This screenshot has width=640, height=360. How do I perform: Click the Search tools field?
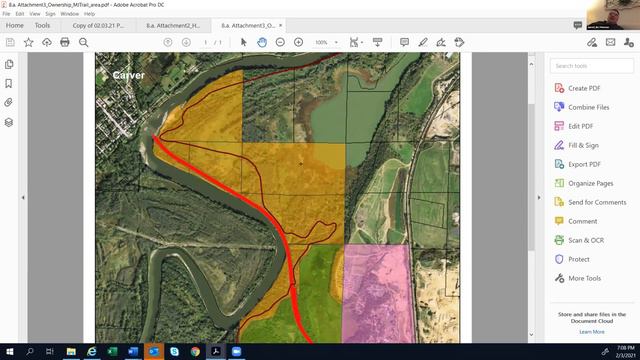pos(592,66)
